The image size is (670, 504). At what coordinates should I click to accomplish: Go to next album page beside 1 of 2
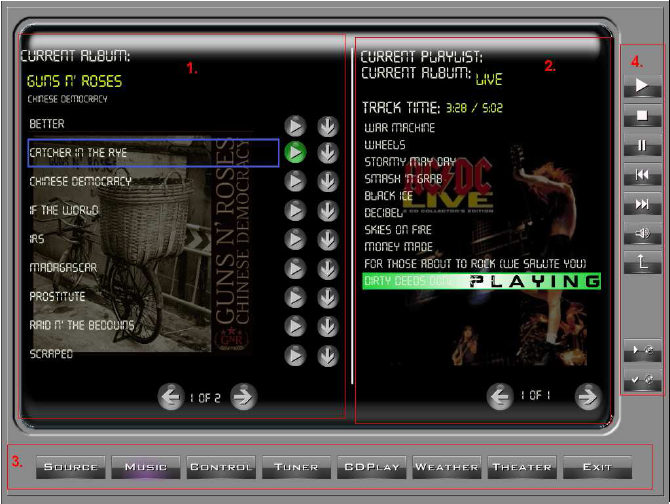coord(244,397)
